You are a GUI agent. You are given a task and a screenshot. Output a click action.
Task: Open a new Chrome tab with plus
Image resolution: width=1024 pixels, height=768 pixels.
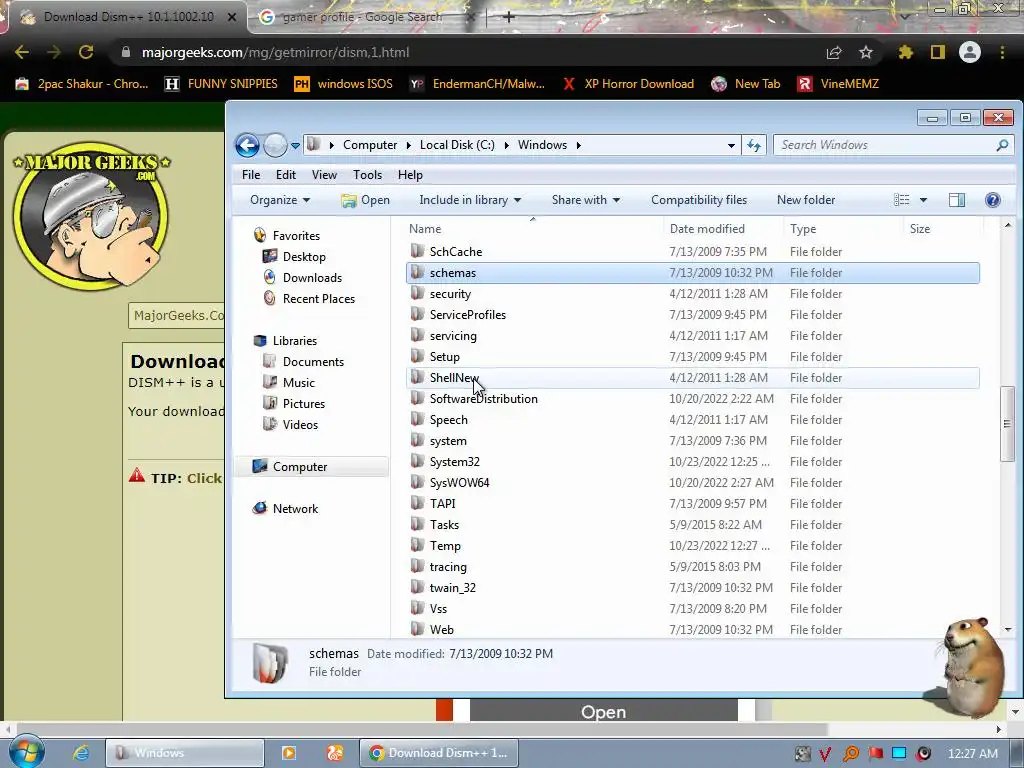[x=509, y=17]
